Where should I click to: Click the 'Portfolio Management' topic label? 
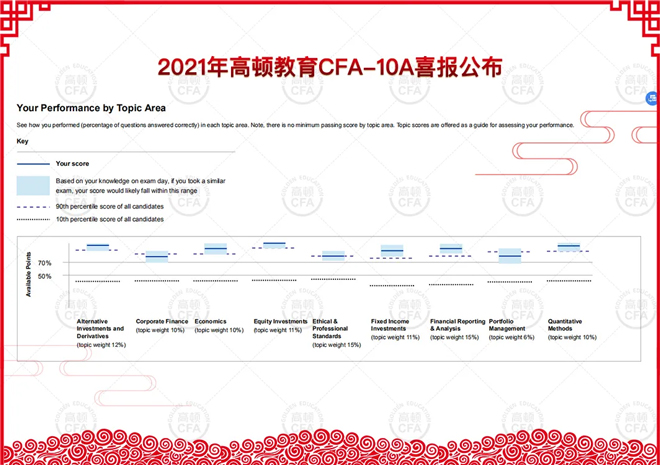pyautogui.click(x=507, y=325)
